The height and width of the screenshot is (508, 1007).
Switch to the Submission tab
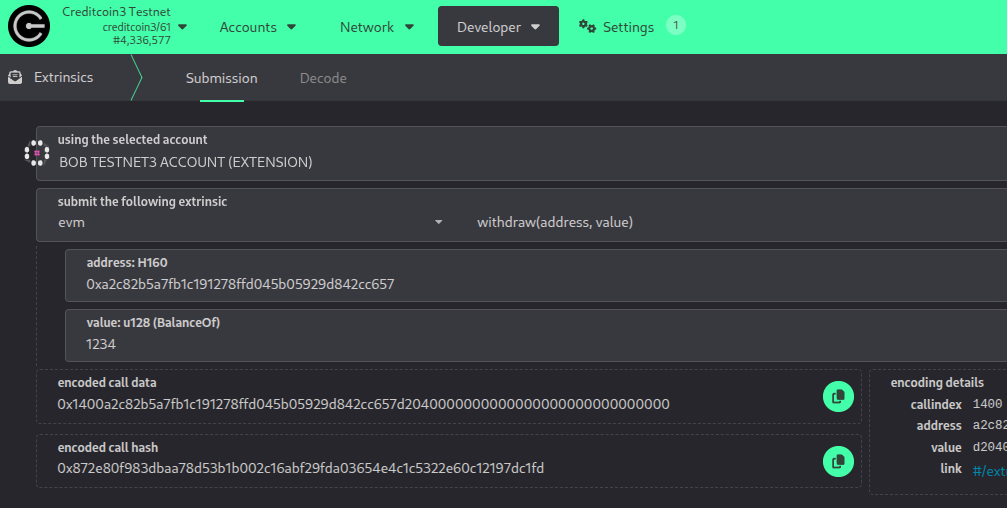click(x=221, y=78)
